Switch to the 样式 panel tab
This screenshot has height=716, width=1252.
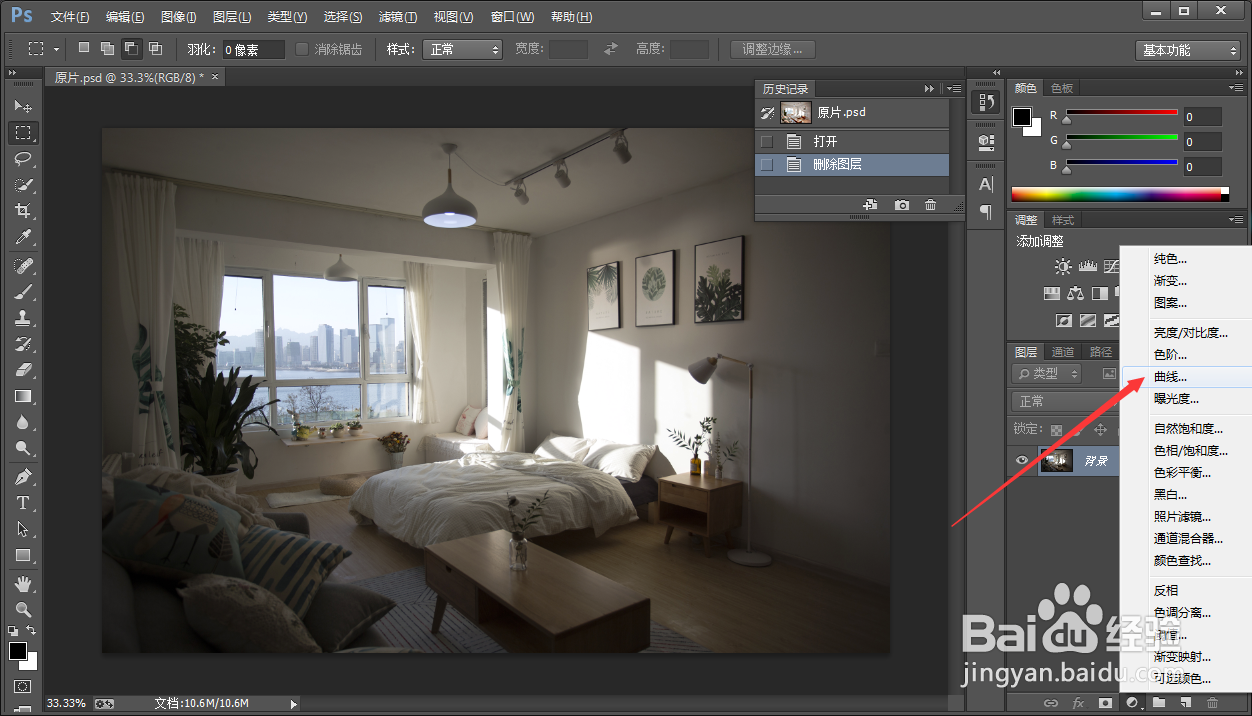(1063, 220)
